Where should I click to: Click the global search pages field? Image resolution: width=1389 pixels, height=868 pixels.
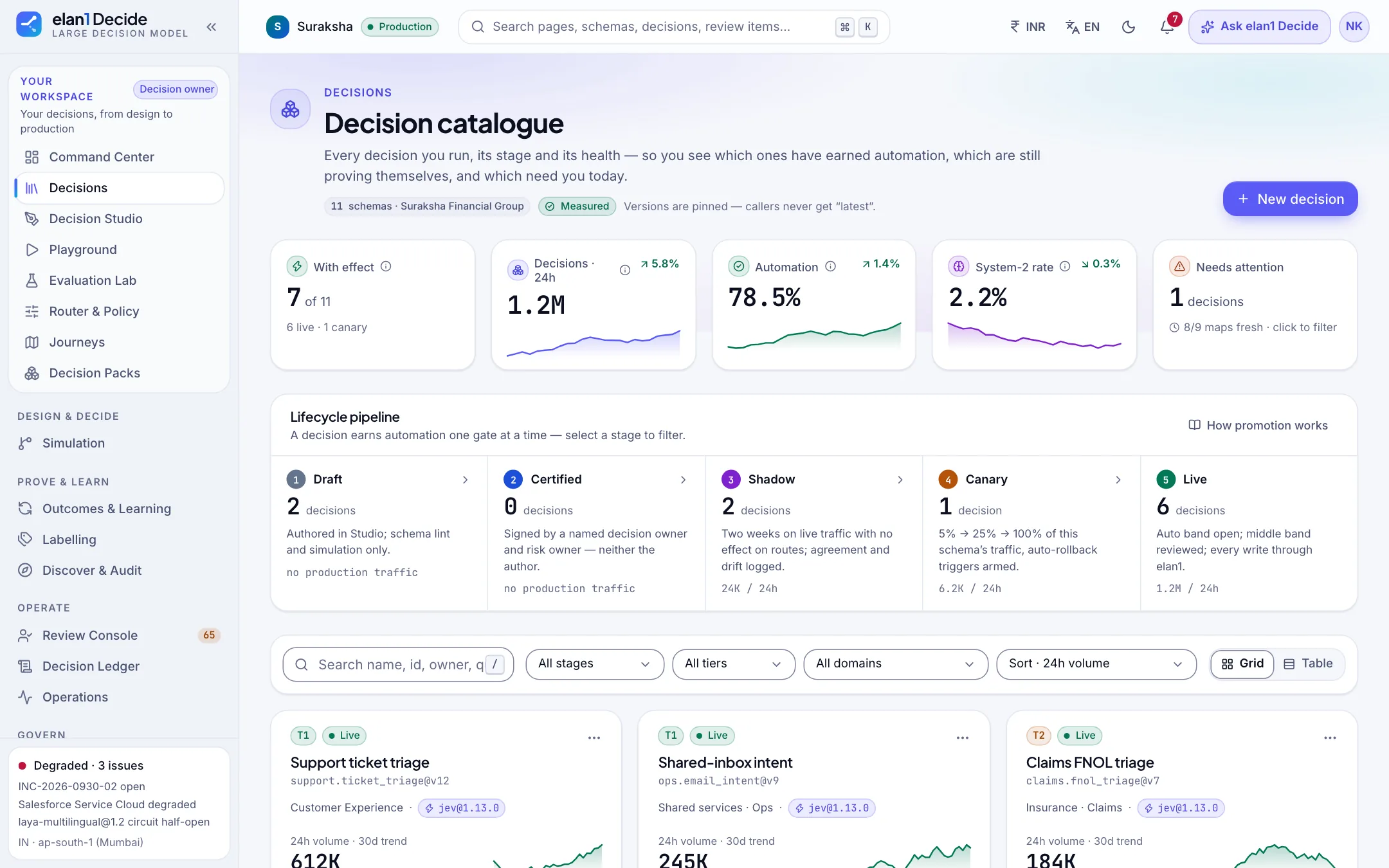tap(674, 27)
